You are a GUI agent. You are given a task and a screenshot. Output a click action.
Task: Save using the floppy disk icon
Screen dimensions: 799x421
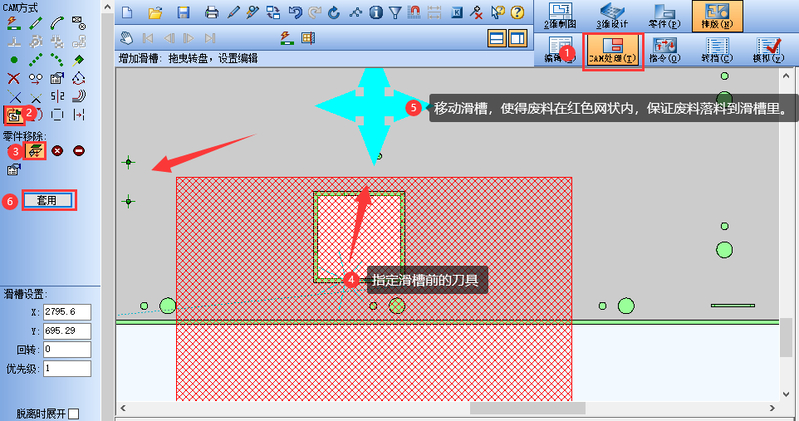coord(183,13)
